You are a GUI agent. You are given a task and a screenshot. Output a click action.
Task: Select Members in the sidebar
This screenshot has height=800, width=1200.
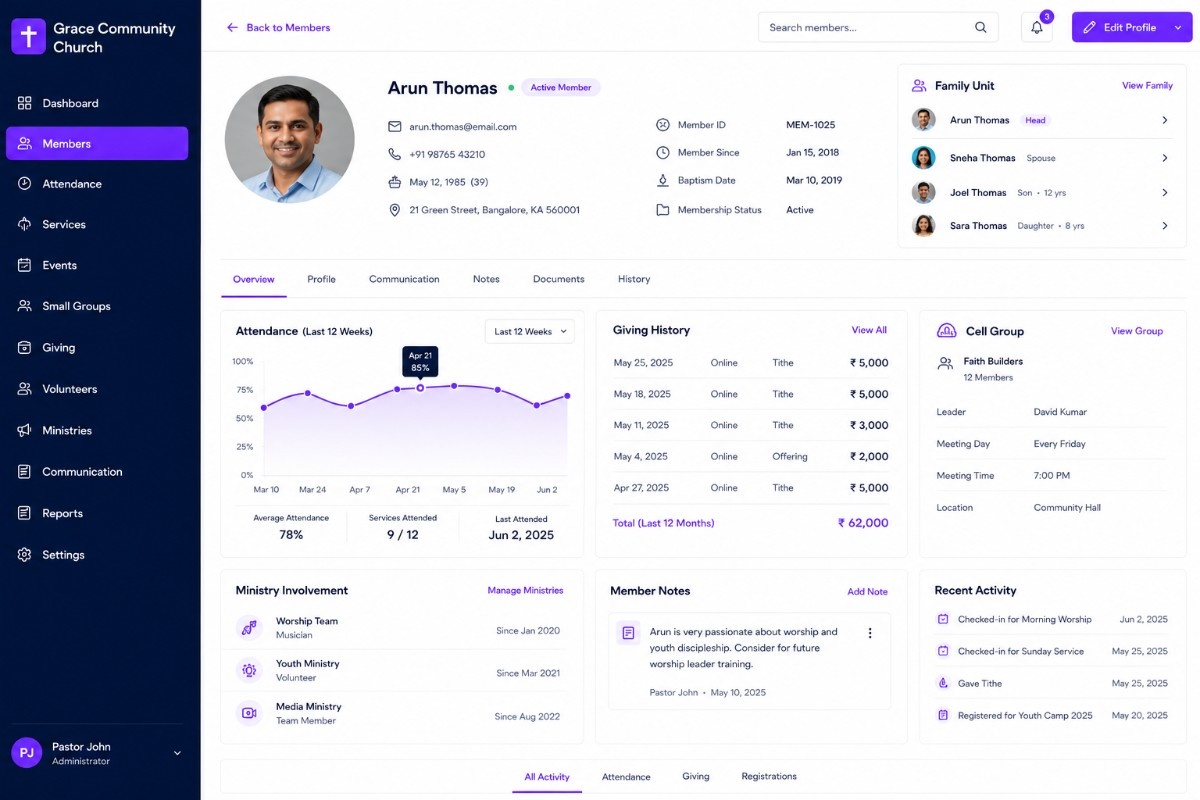click(97, 143)
